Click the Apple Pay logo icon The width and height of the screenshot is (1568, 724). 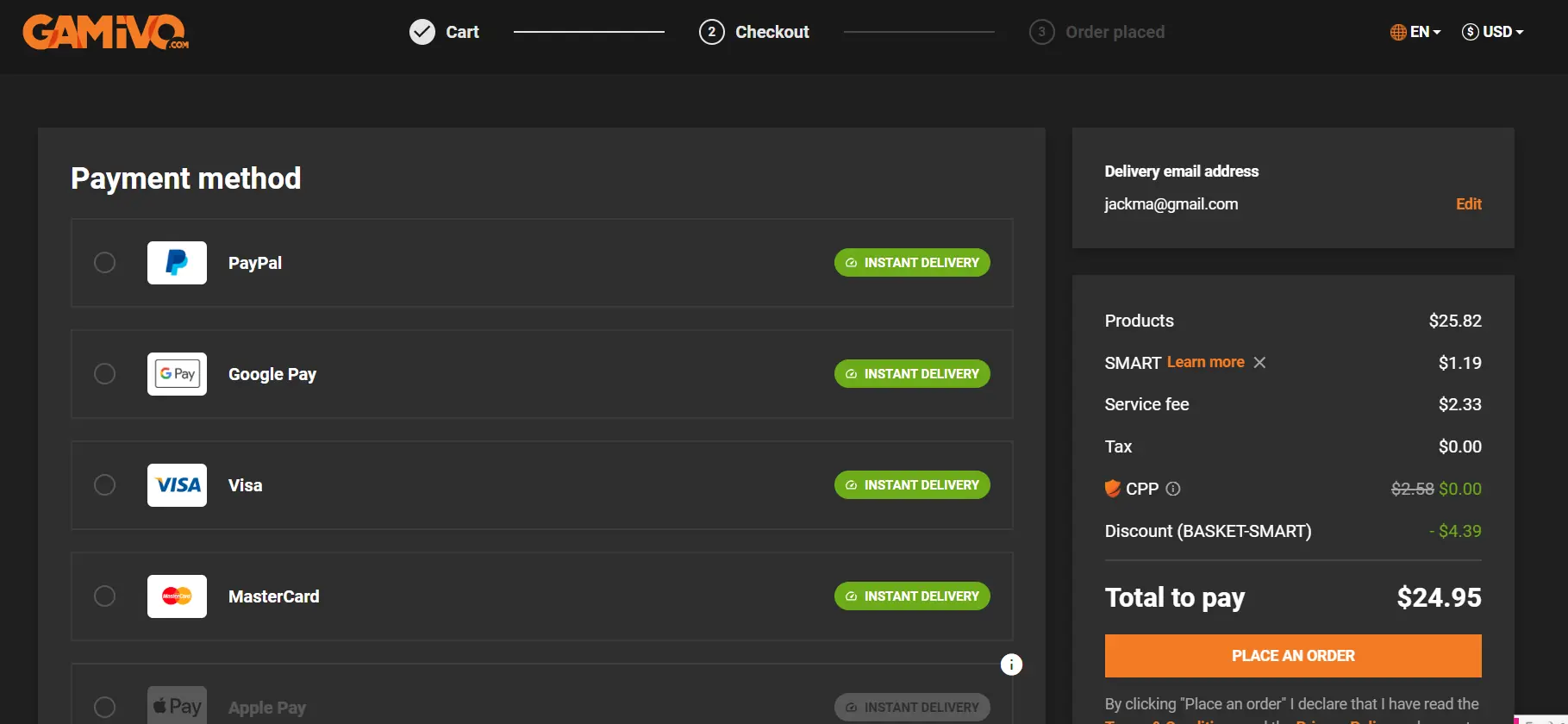point(177,707)
